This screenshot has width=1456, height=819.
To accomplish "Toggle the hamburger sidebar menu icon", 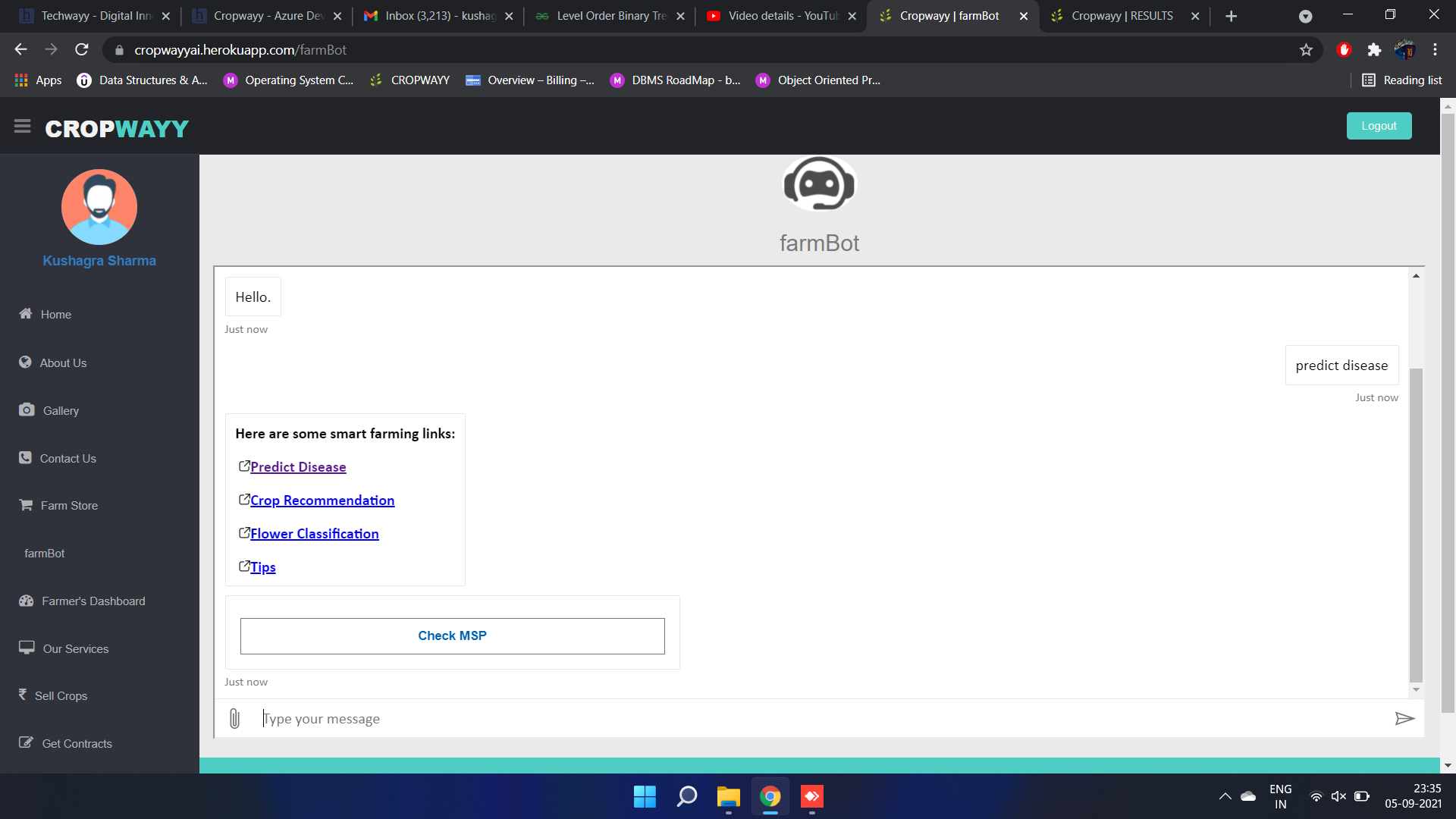I will 23,127.
